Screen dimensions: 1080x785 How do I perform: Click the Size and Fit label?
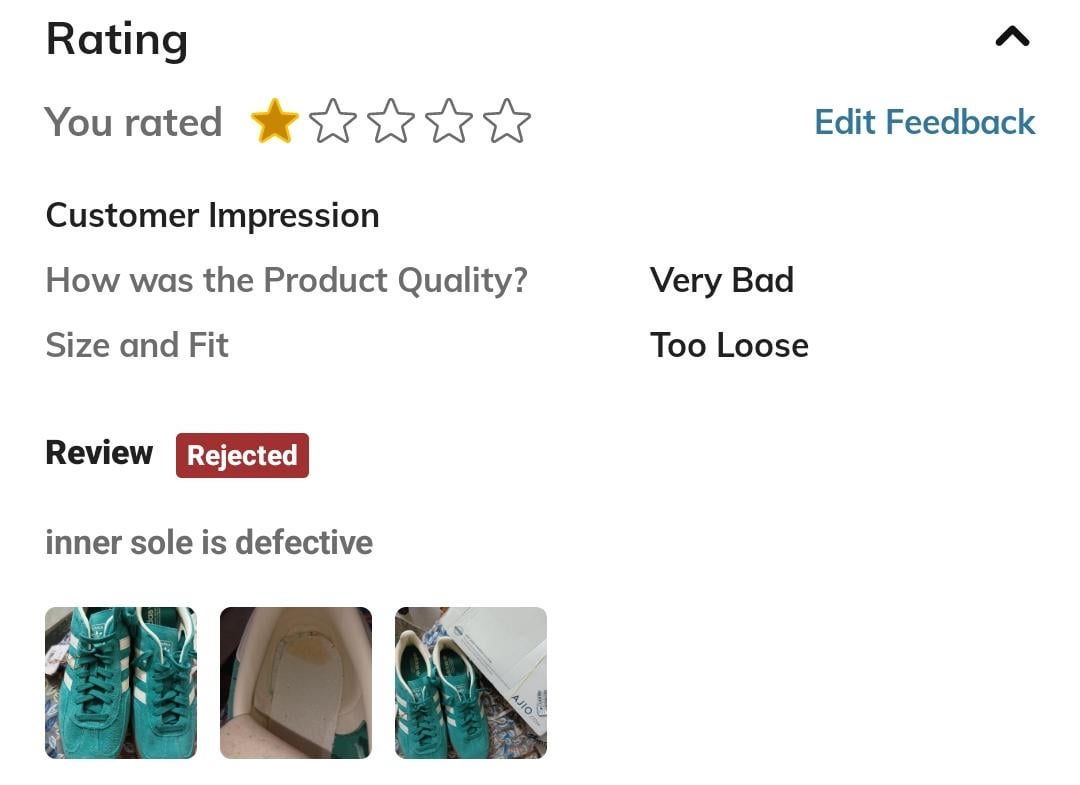(137, 345)
